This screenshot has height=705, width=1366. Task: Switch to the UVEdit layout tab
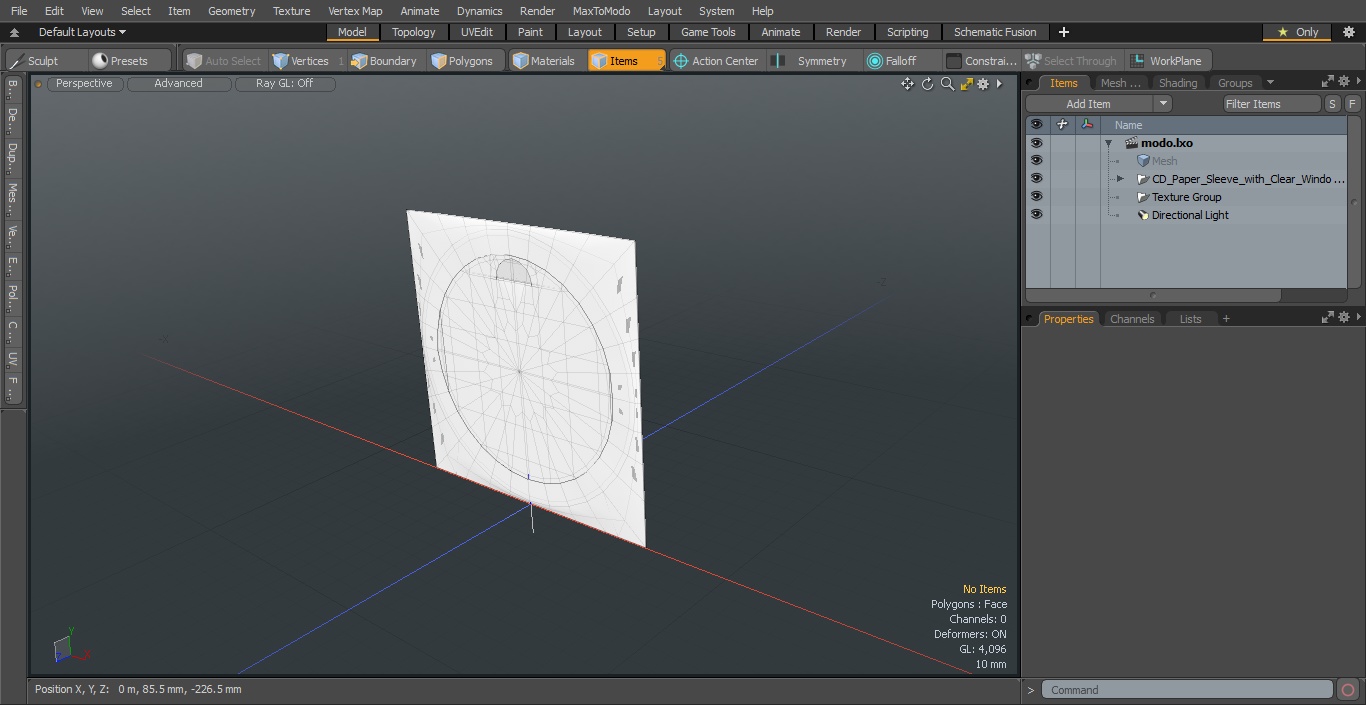click(477, 32)
